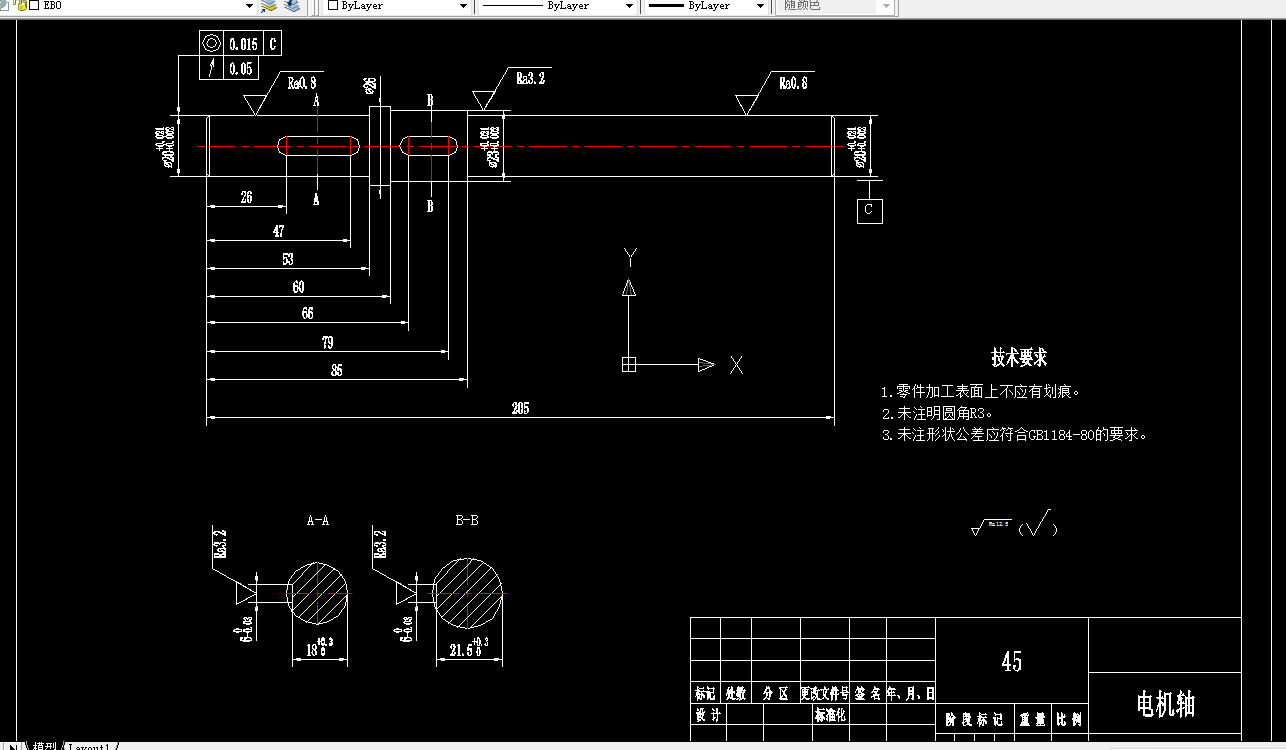Select the 0.015 concentricity tolerance value
Image resolution: width=1286 pixels, height=750 pixels.
click(243, 44)
